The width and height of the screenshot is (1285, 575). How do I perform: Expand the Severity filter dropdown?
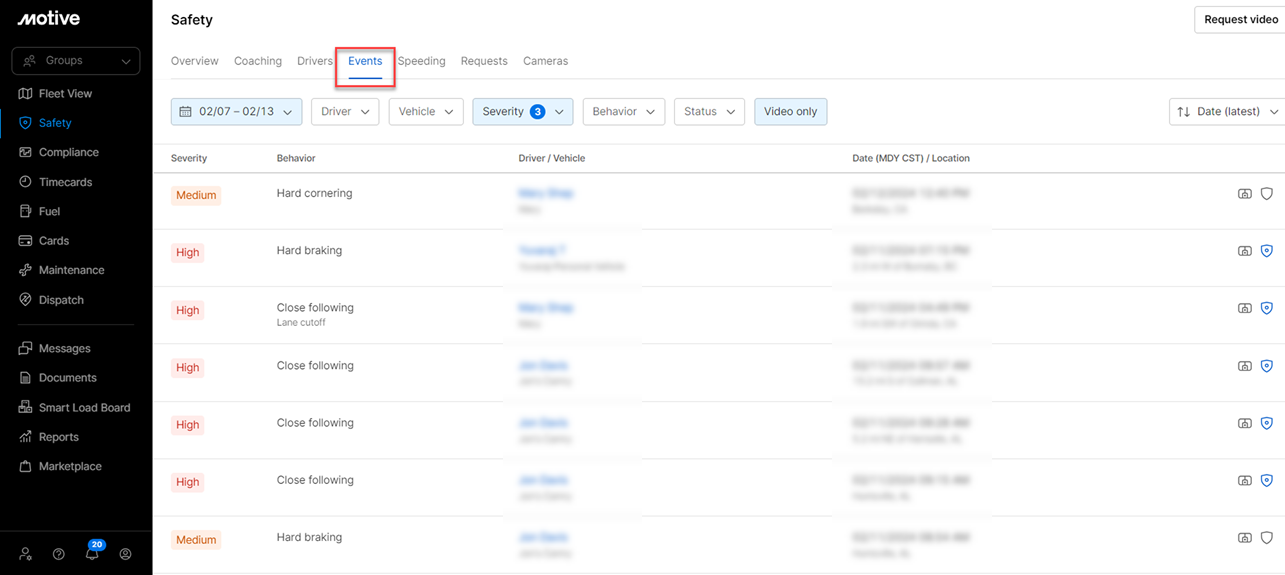click(x=522, y=111)
